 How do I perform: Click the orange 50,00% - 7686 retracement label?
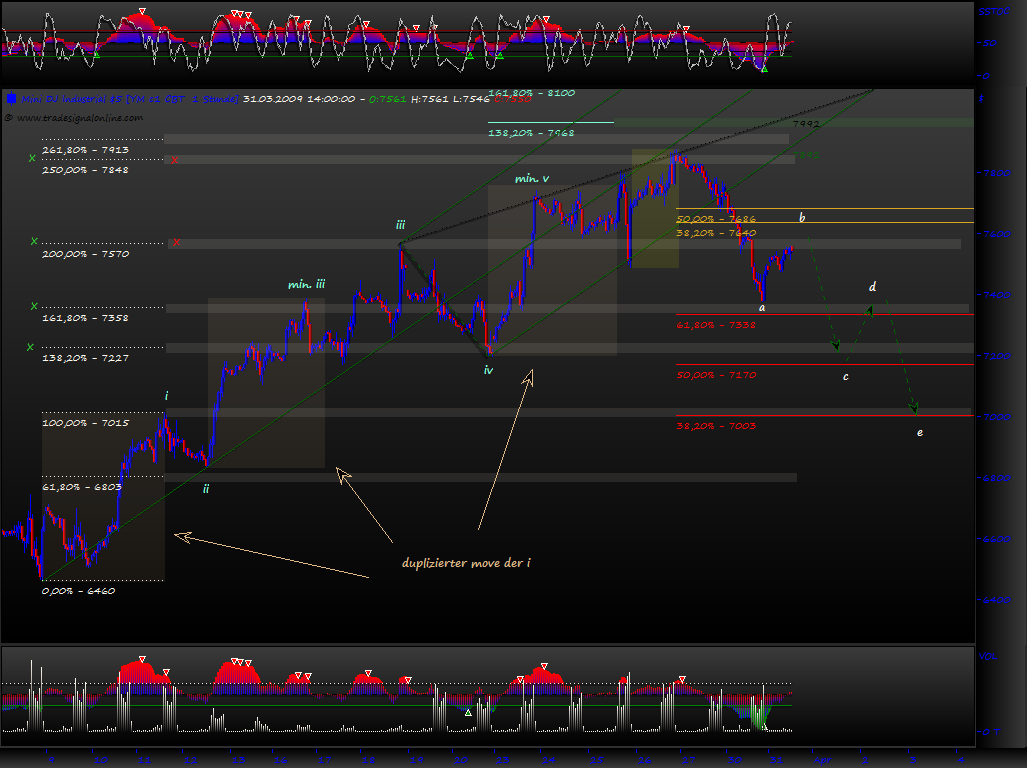click(716, 219)
